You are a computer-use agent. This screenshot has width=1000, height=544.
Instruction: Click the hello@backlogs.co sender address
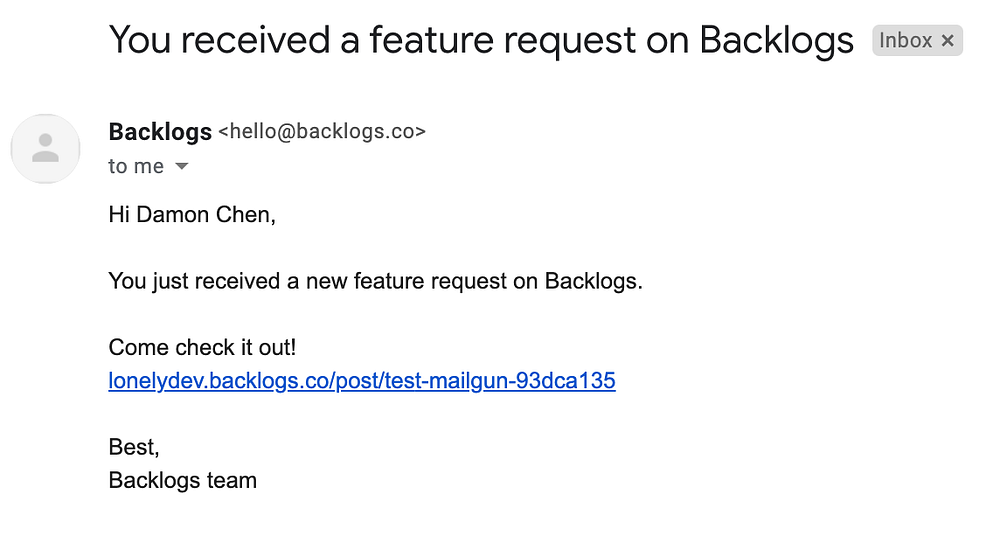(322, 132)
